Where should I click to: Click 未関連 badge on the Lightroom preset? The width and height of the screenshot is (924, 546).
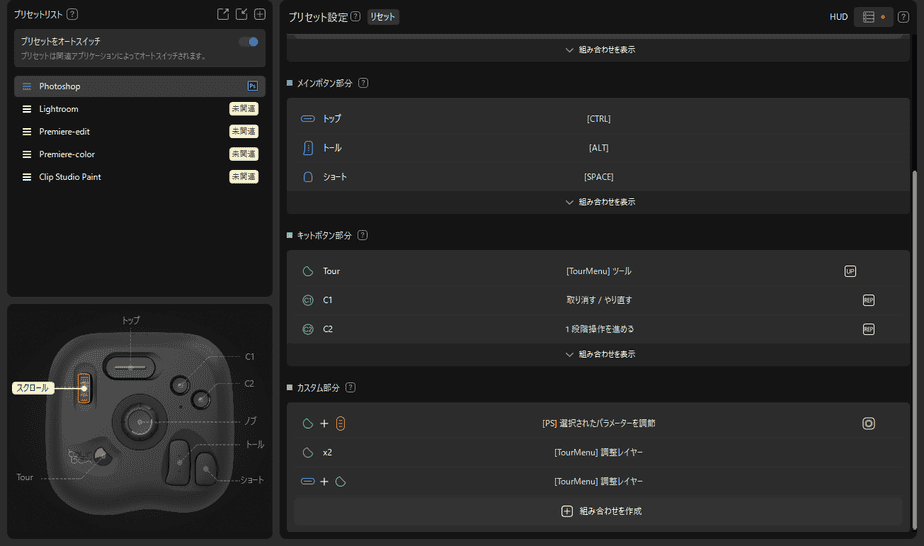pos(243,109)
